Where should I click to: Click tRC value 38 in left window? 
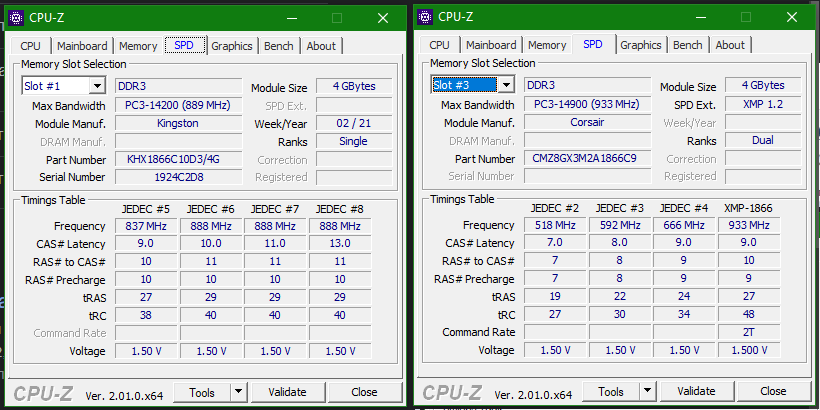point(146,315)
